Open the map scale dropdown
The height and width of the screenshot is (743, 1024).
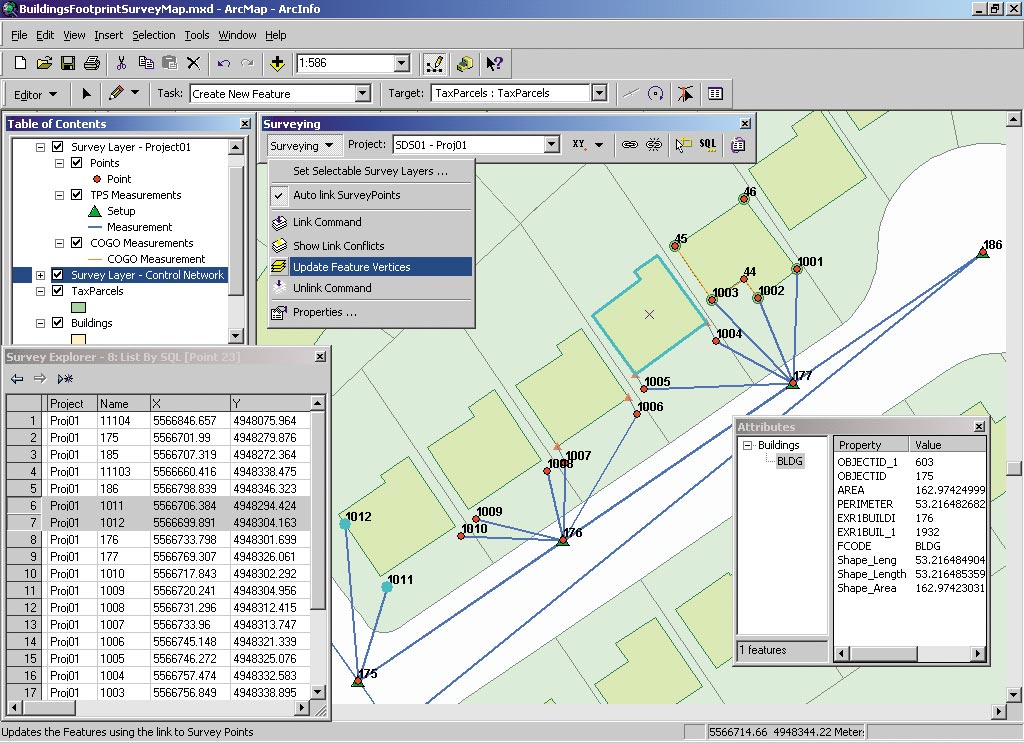[401, 63]
